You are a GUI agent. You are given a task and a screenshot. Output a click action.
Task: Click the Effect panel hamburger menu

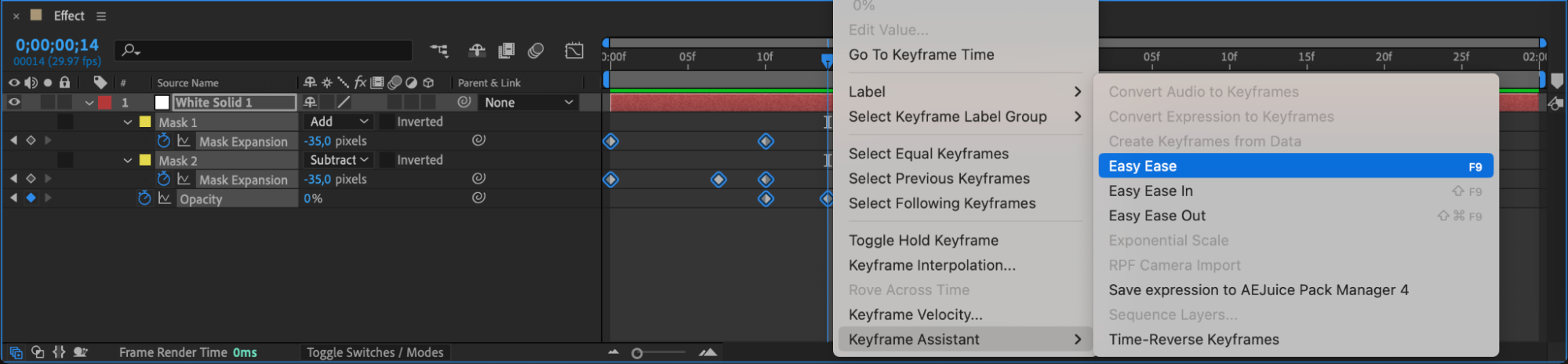(x=101, y=16)
